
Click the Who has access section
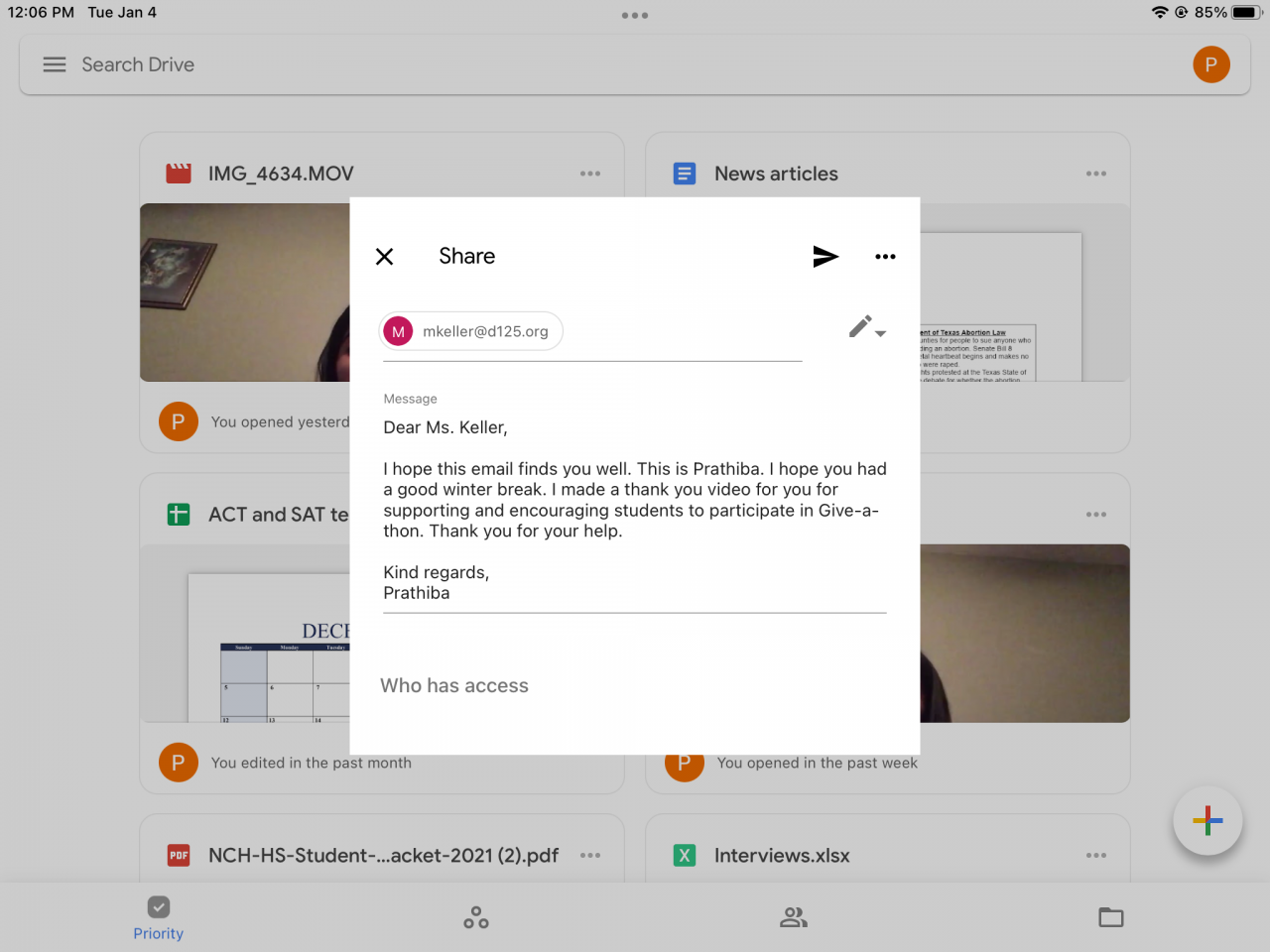[454, 686]
